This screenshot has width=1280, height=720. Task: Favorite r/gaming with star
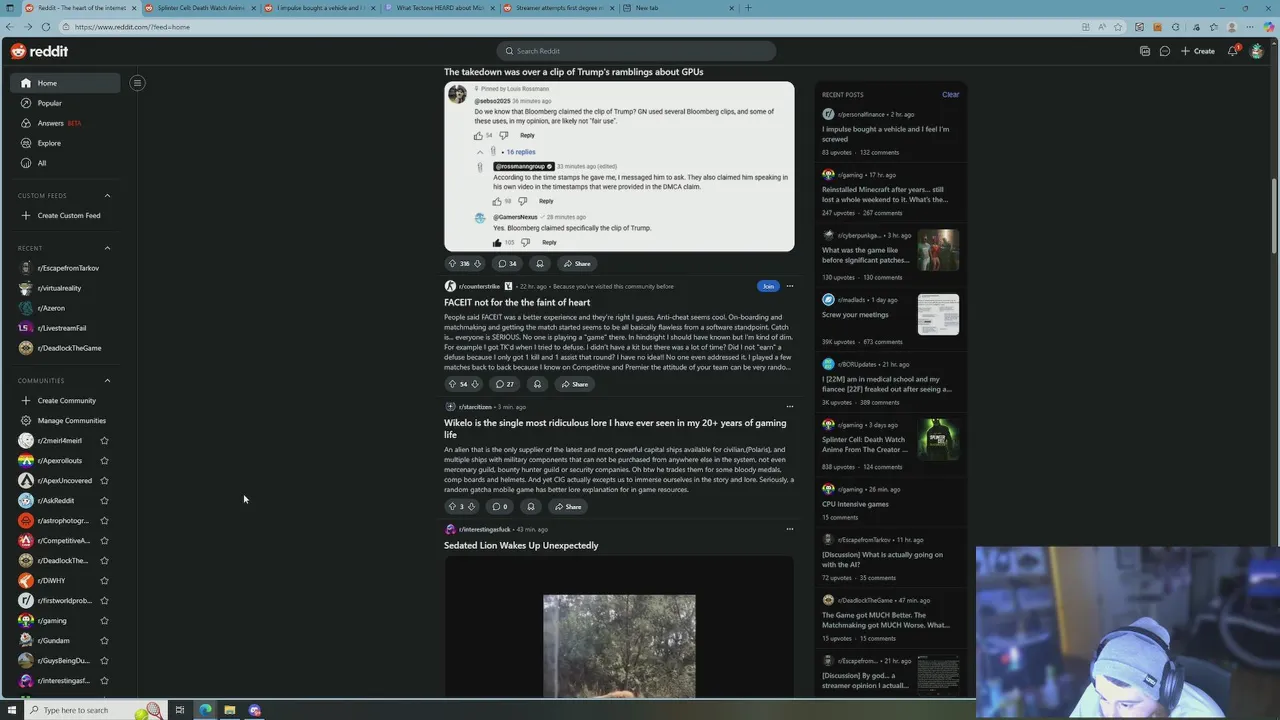point(104,620)
